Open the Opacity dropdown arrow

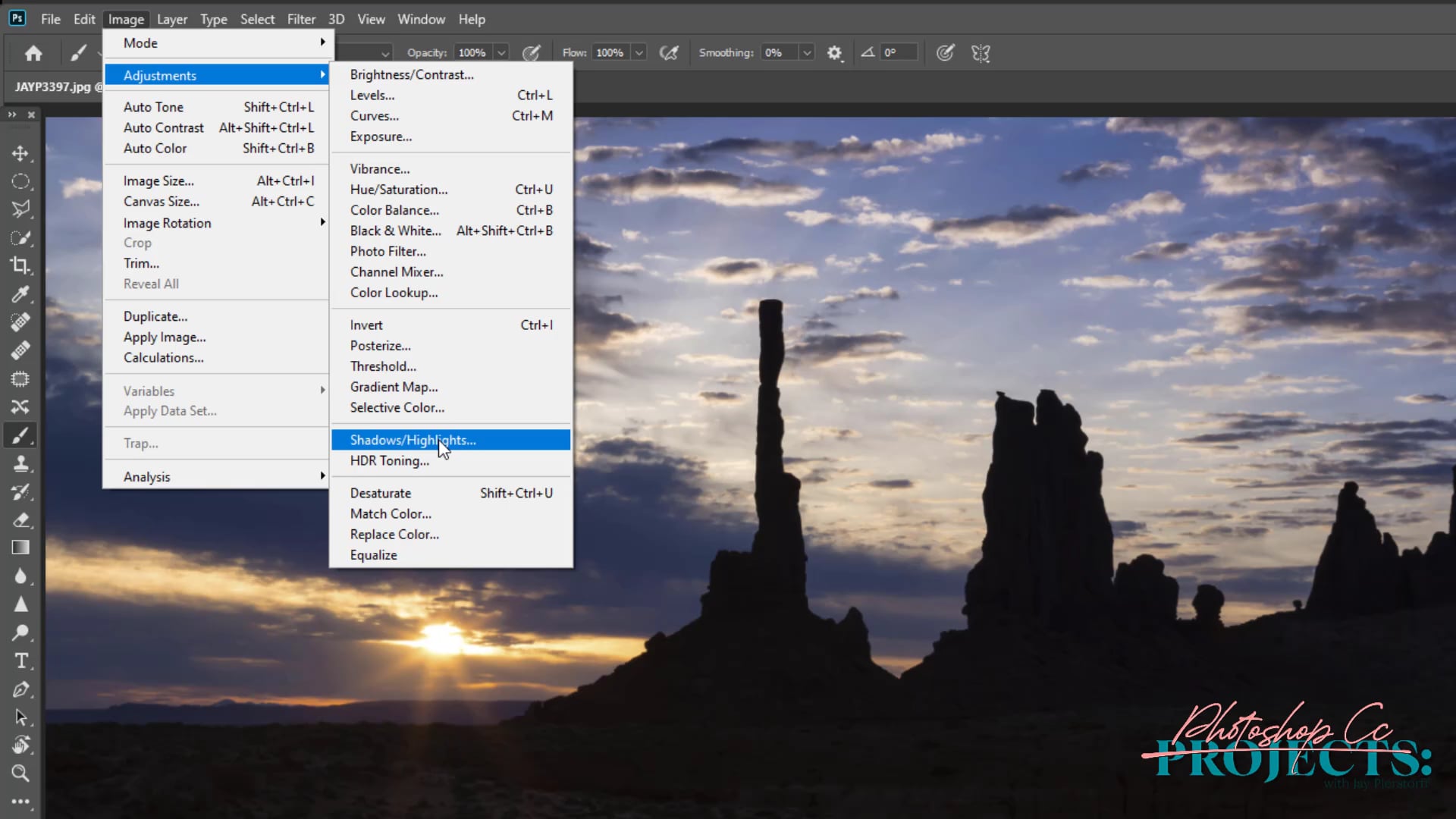(x=501, y=53)
